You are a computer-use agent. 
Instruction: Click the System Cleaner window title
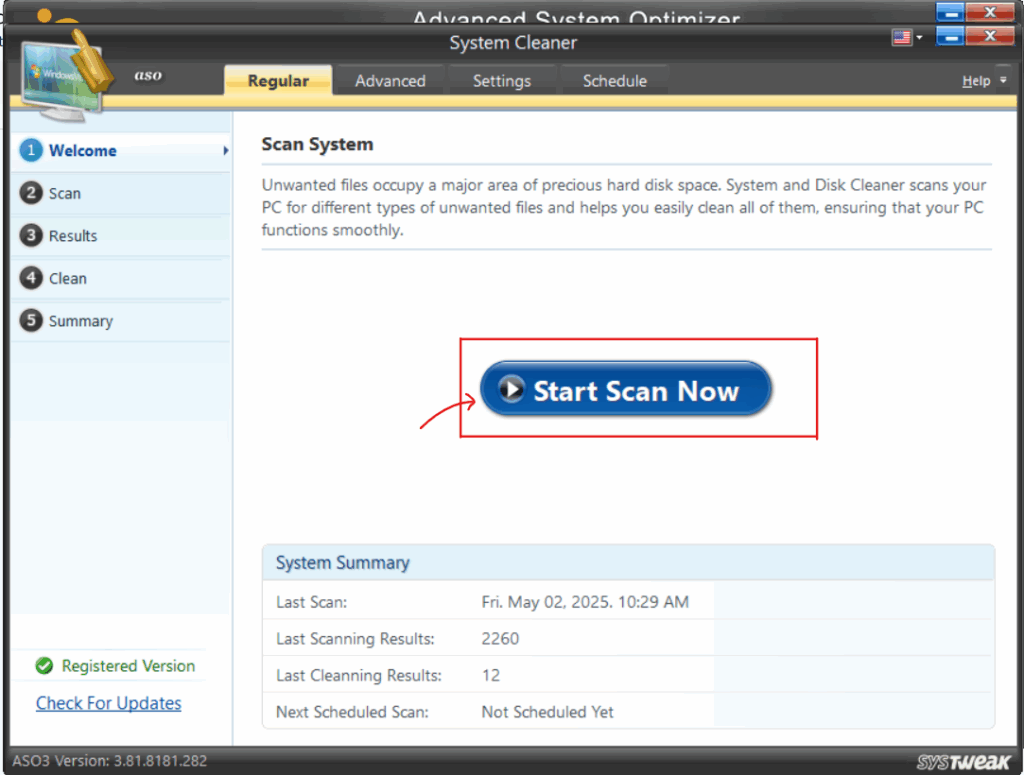tap(513, 43)
